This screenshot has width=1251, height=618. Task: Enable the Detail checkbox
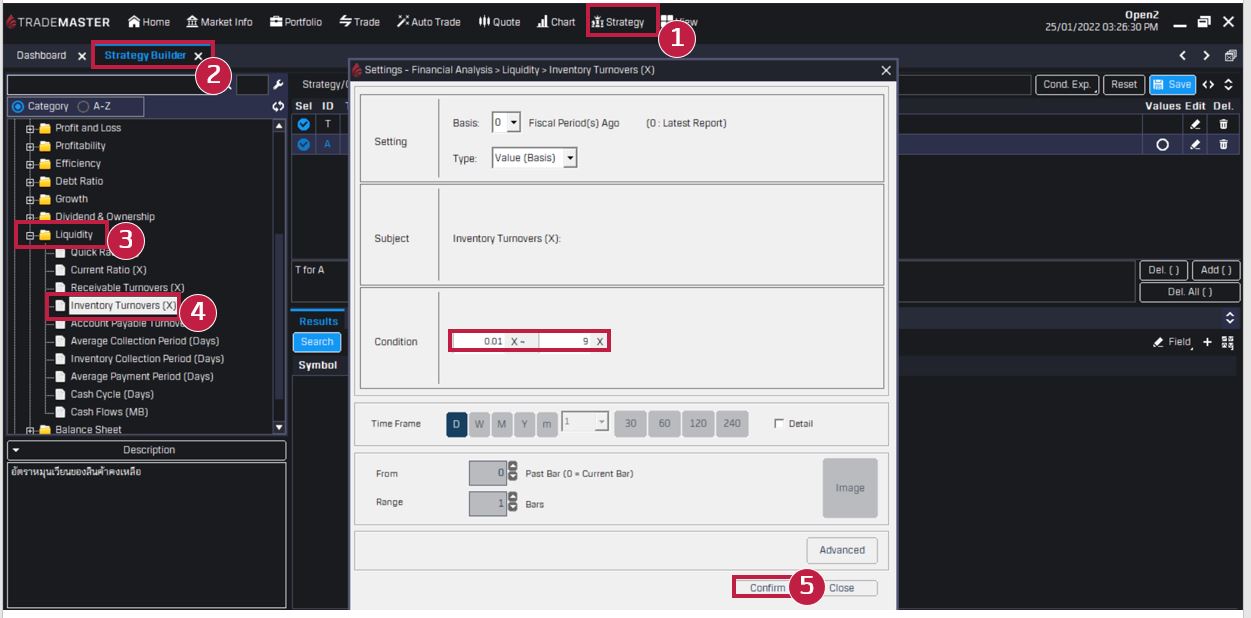point(780,424)
